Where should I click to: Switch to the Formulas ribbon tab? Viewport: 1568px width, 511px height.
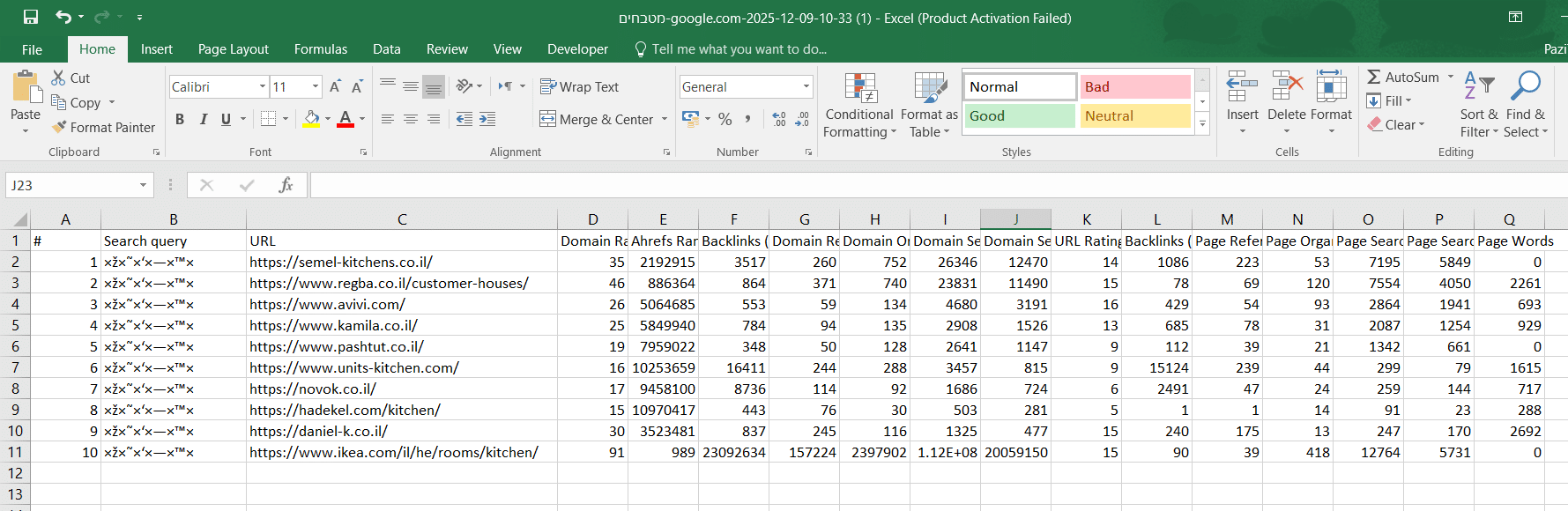coord(321,49)
